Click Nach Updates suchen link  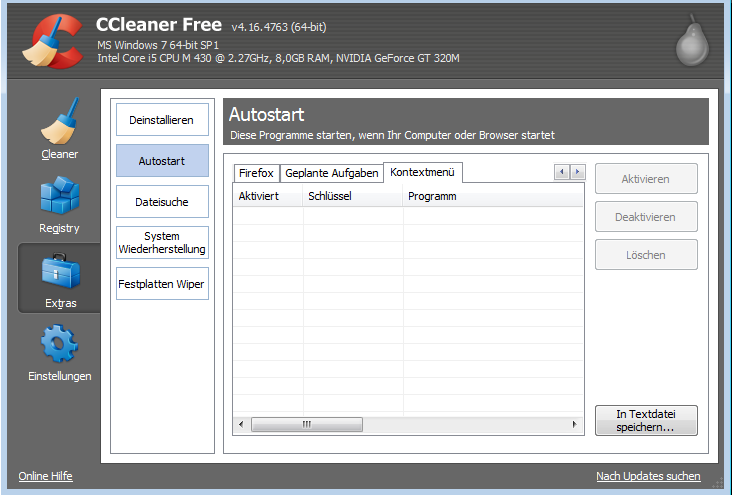coord(648,476)
